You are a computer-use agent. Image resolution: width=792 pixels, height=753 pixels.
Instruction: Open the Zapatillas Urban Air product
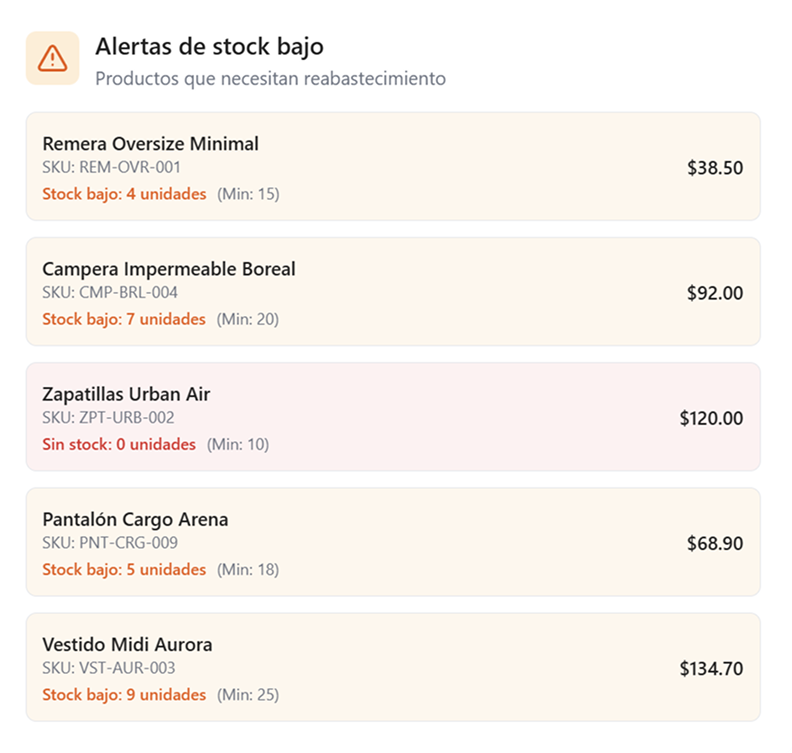pos(126,394)
